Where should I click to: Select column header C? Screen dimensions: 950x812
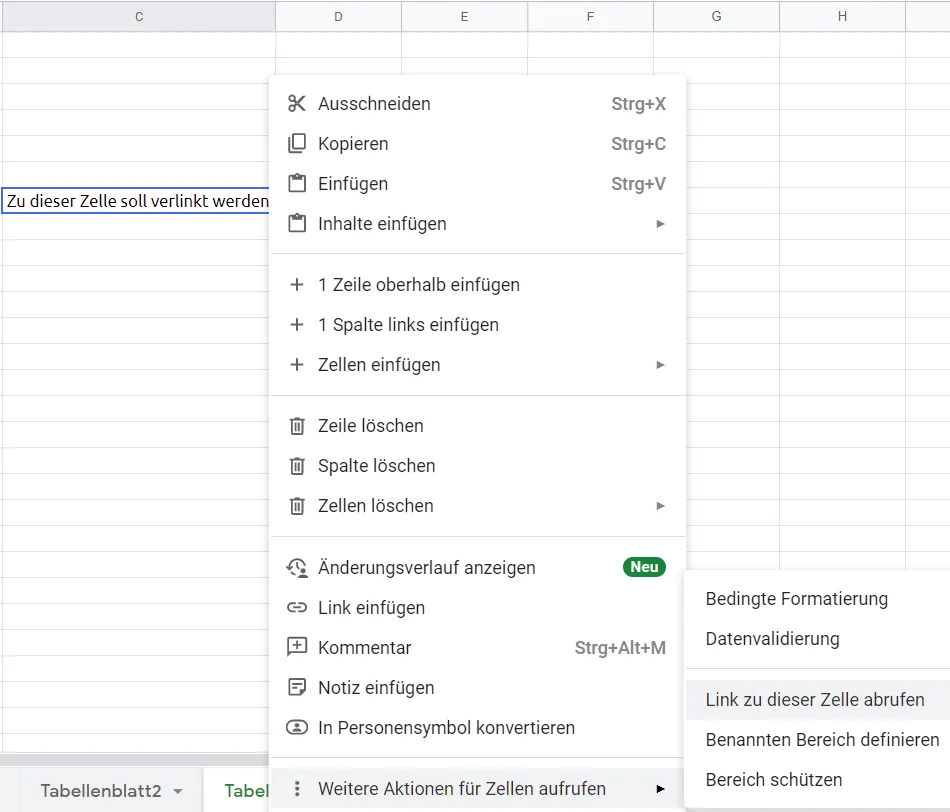pyautogui.click(x=139, y=16)
